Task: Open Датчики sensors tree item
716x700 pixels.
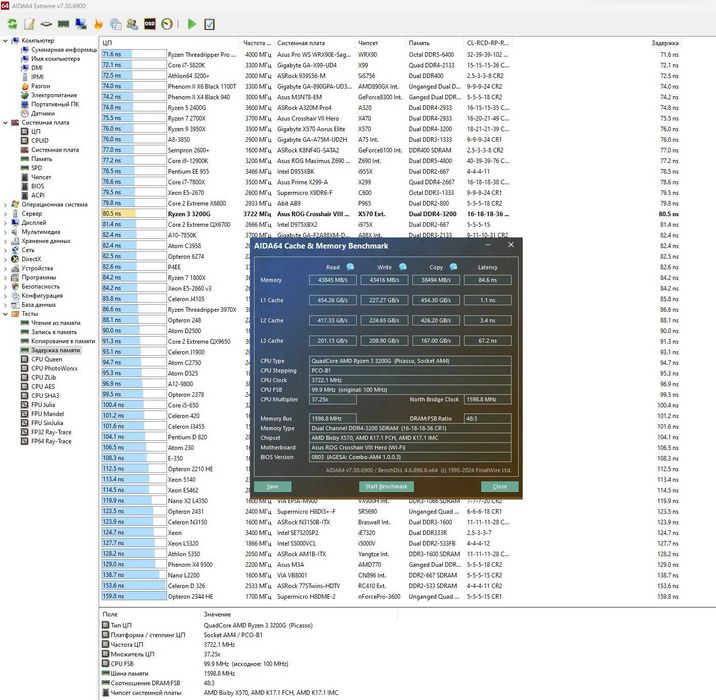Action: (43, 113)
